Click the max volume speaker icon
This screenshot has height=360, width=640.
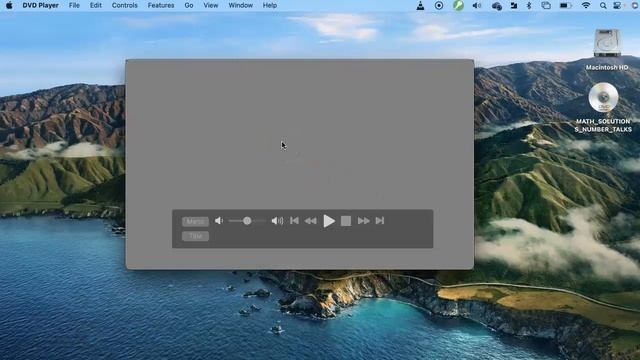pos(277,221)
